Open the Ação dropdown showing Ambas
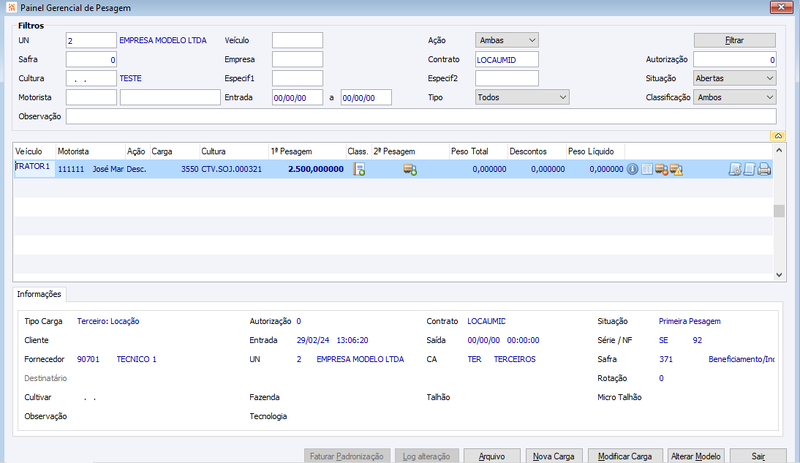Viewport: 800px width, 463px height. pyautogui.click(x=507, y=40)
